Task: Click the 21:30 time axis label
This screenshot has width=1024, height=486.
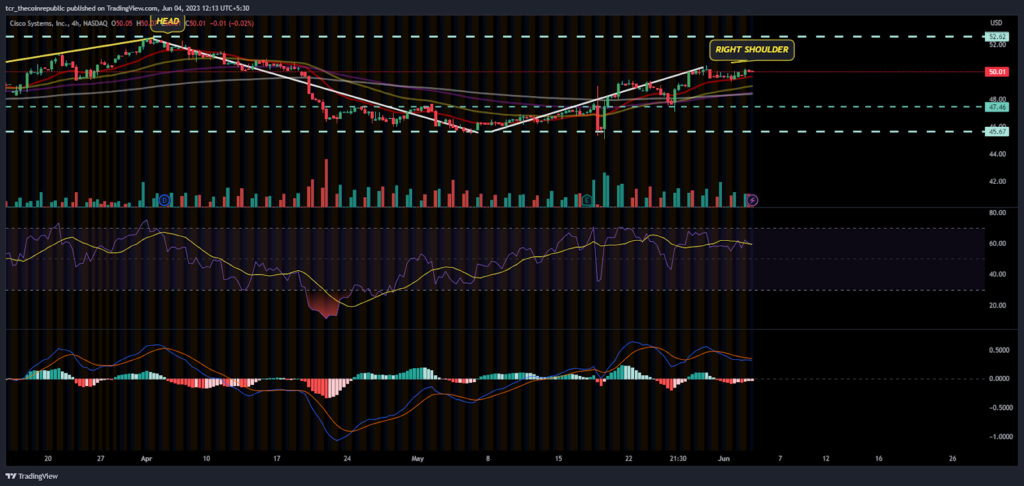Action: (x=679, y=459)
